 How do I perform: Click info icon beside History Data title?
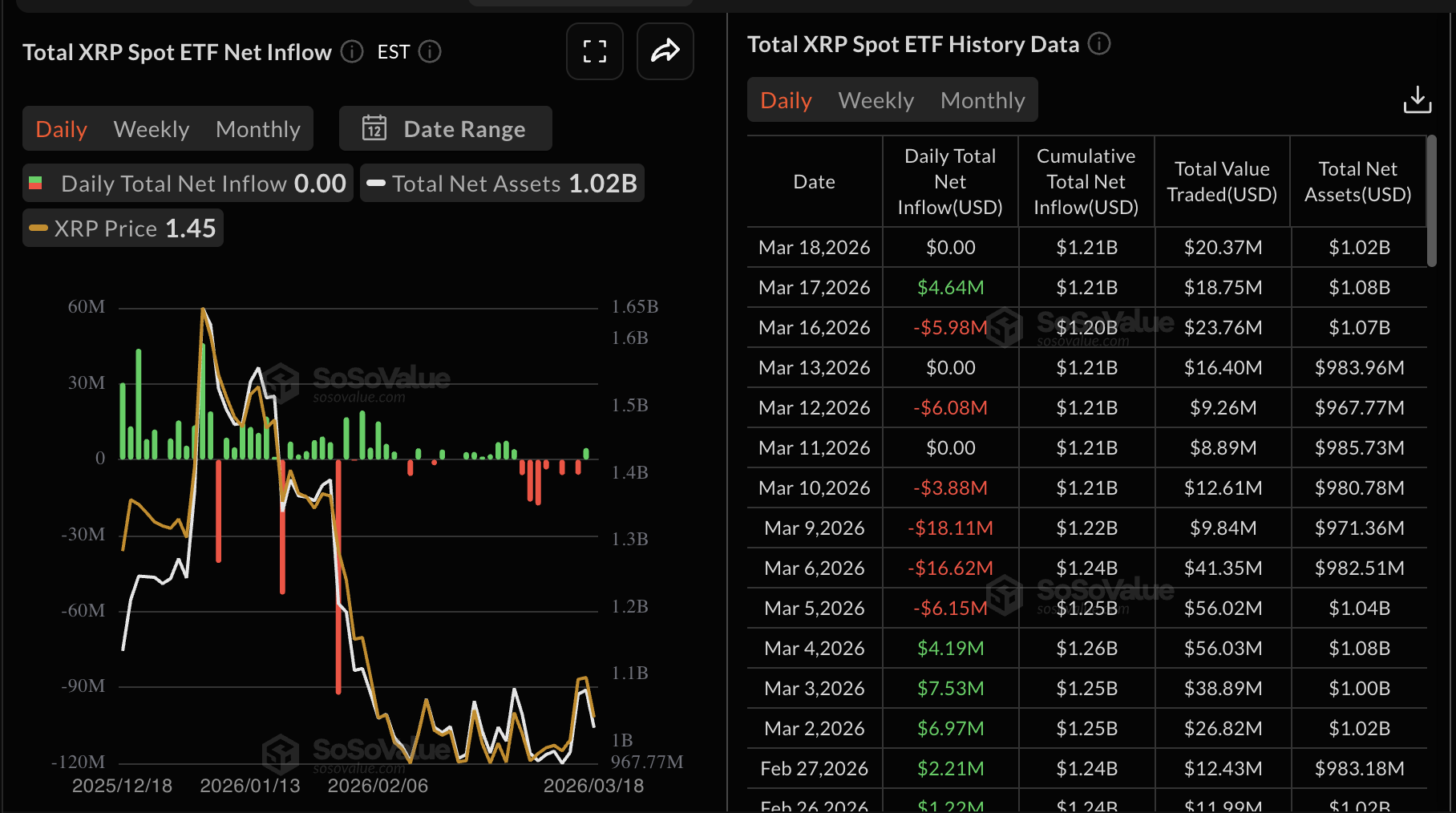(1099, 44)
